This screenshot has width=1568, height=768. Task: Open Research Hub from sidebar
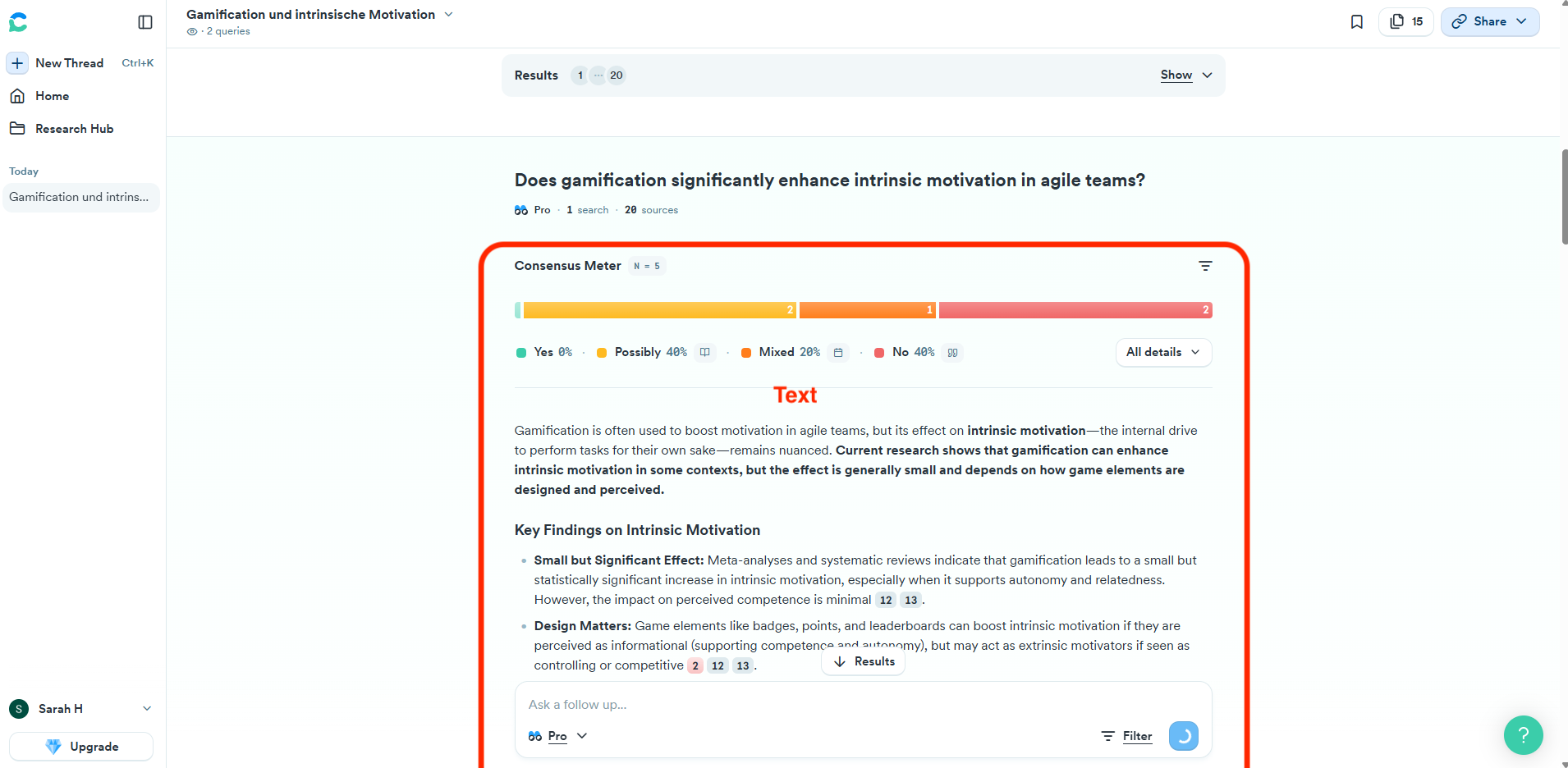pos(74,129)
